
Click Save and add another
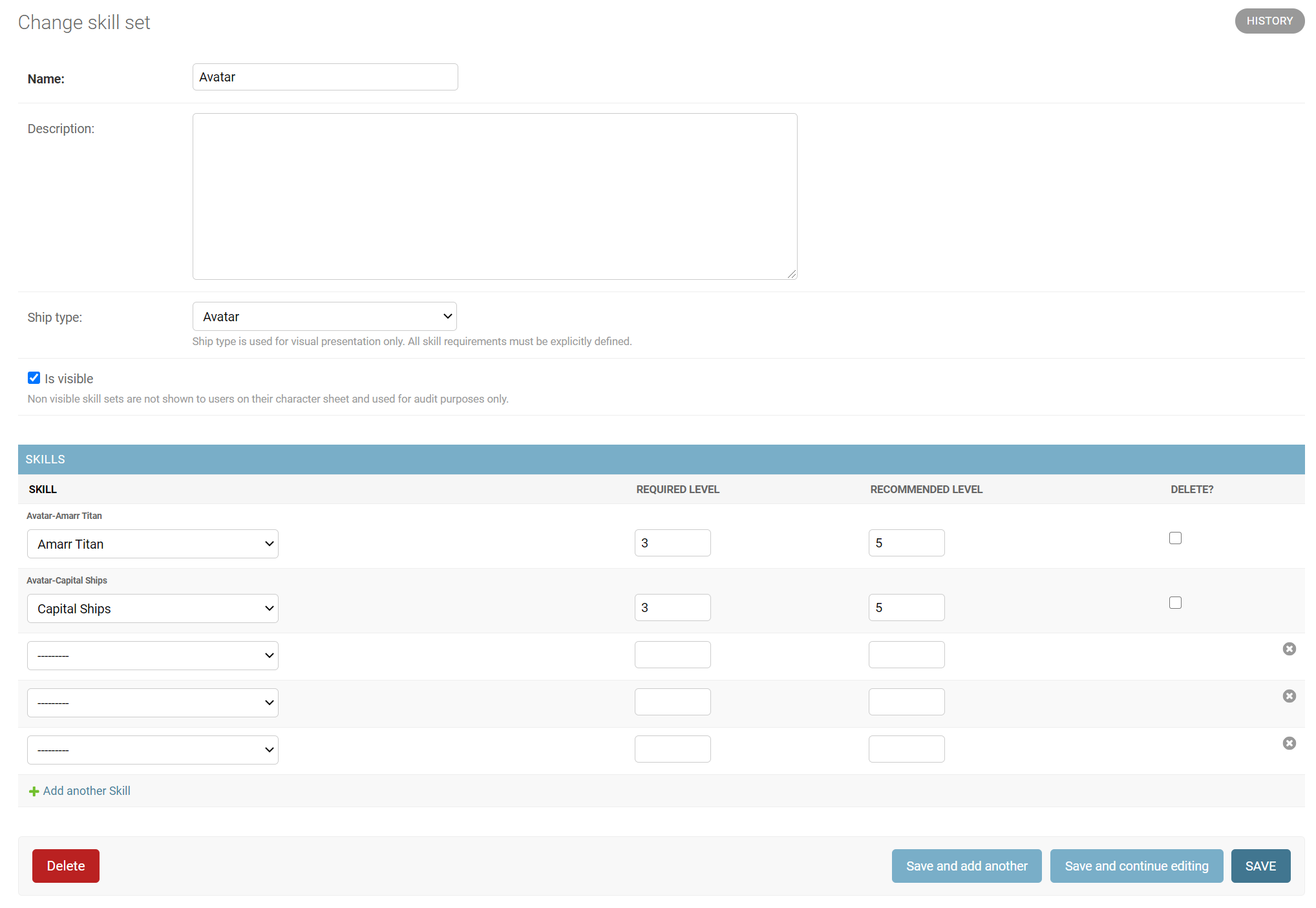click(966, 866)
